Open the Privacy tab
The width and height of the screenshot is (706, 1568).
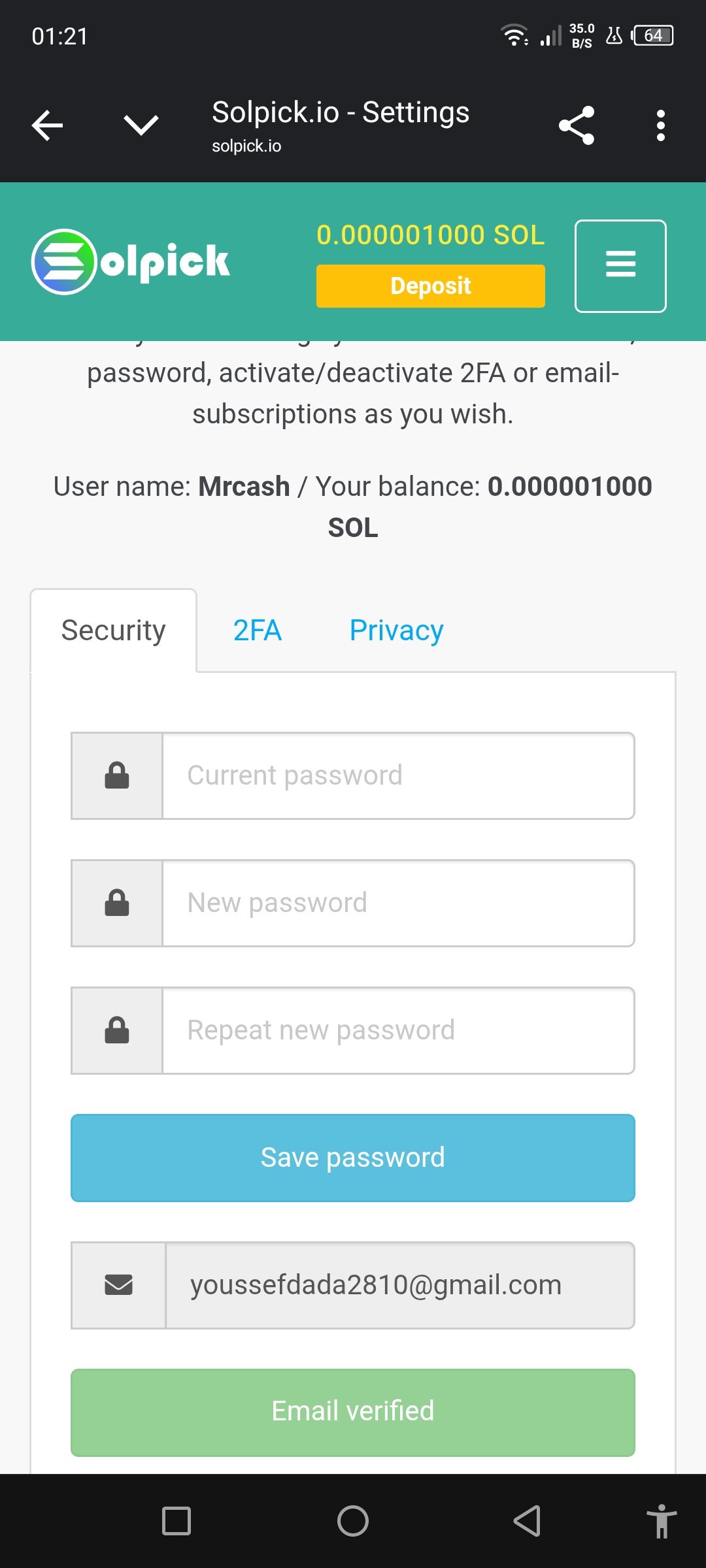coord(397,630)
